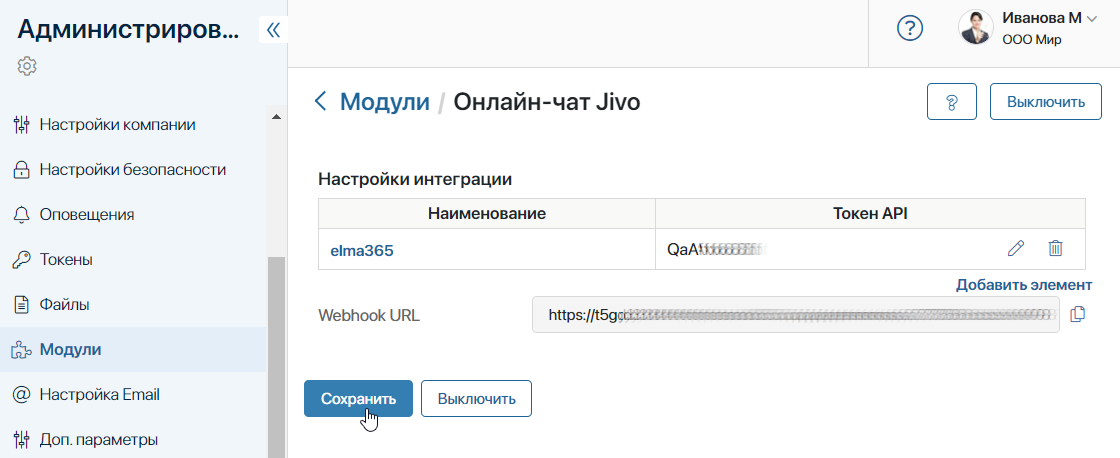The image size is (1120, 458).
Task: Click the bell icon beside Оповещения
Action: pyautogui.click(x=22, y=215)
